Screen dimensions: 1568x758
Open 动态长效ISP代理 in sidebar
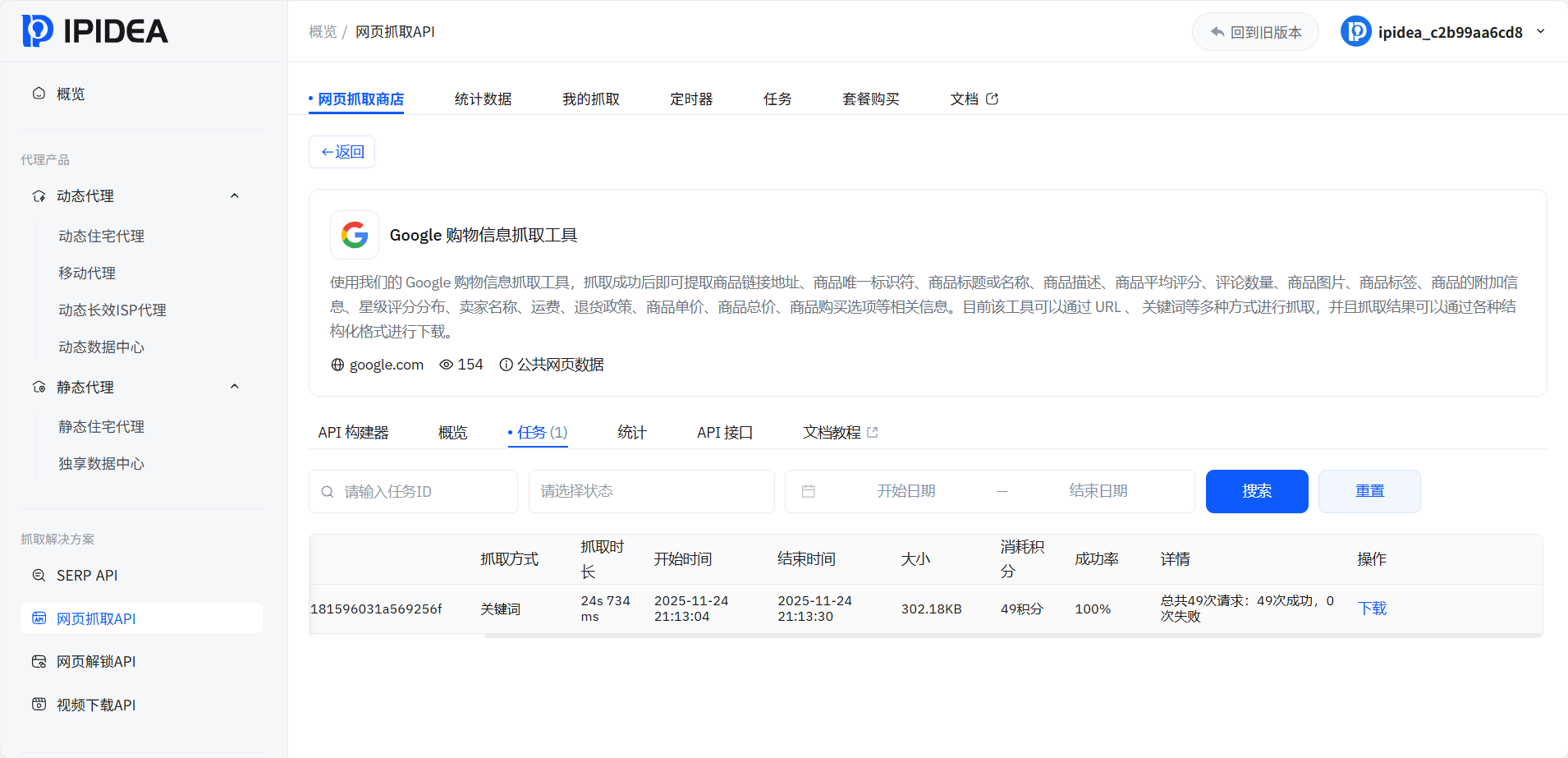tap(112, 310)
